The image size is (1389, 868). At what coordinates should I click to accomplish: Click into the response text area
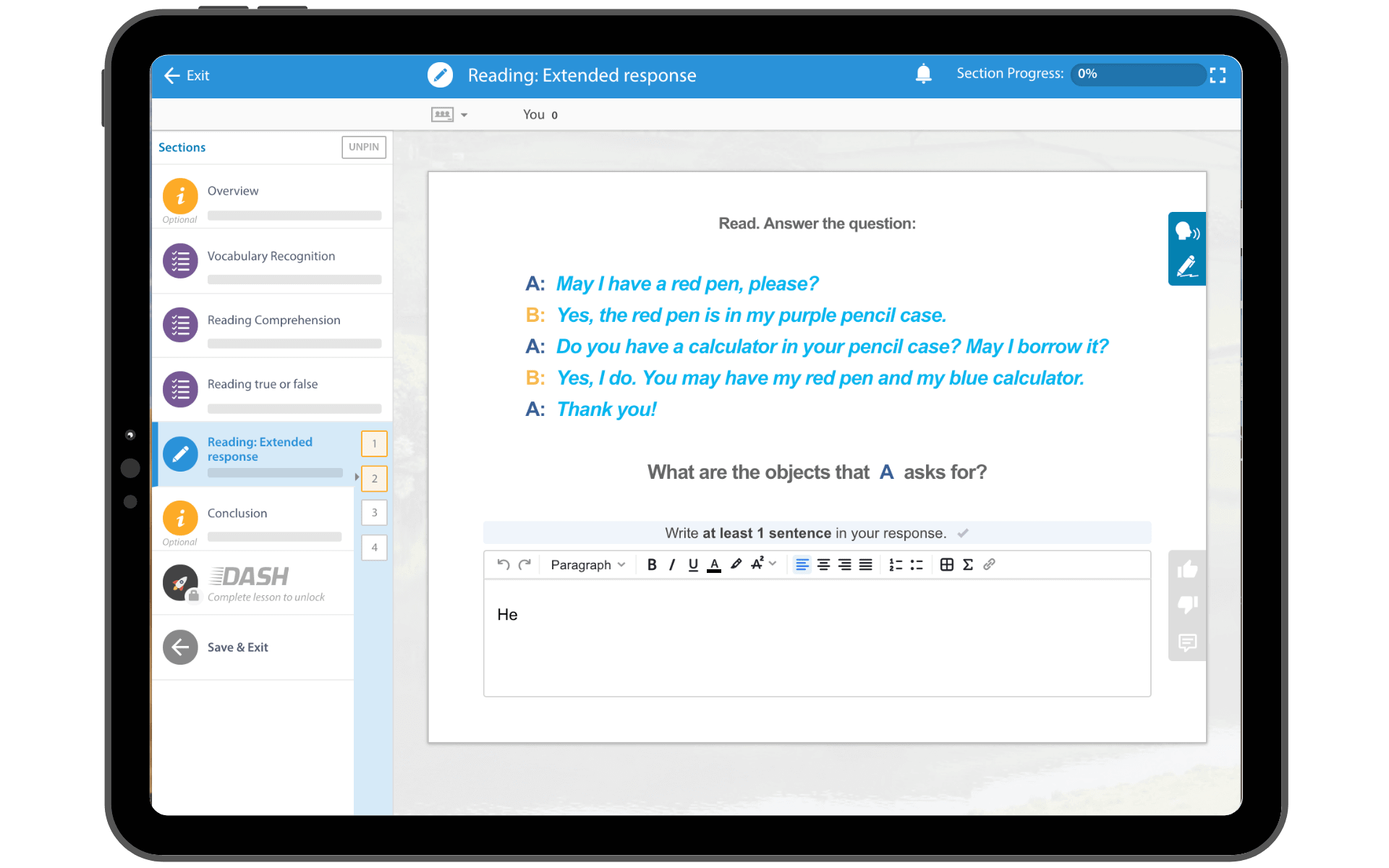click(x=817, y=638)
